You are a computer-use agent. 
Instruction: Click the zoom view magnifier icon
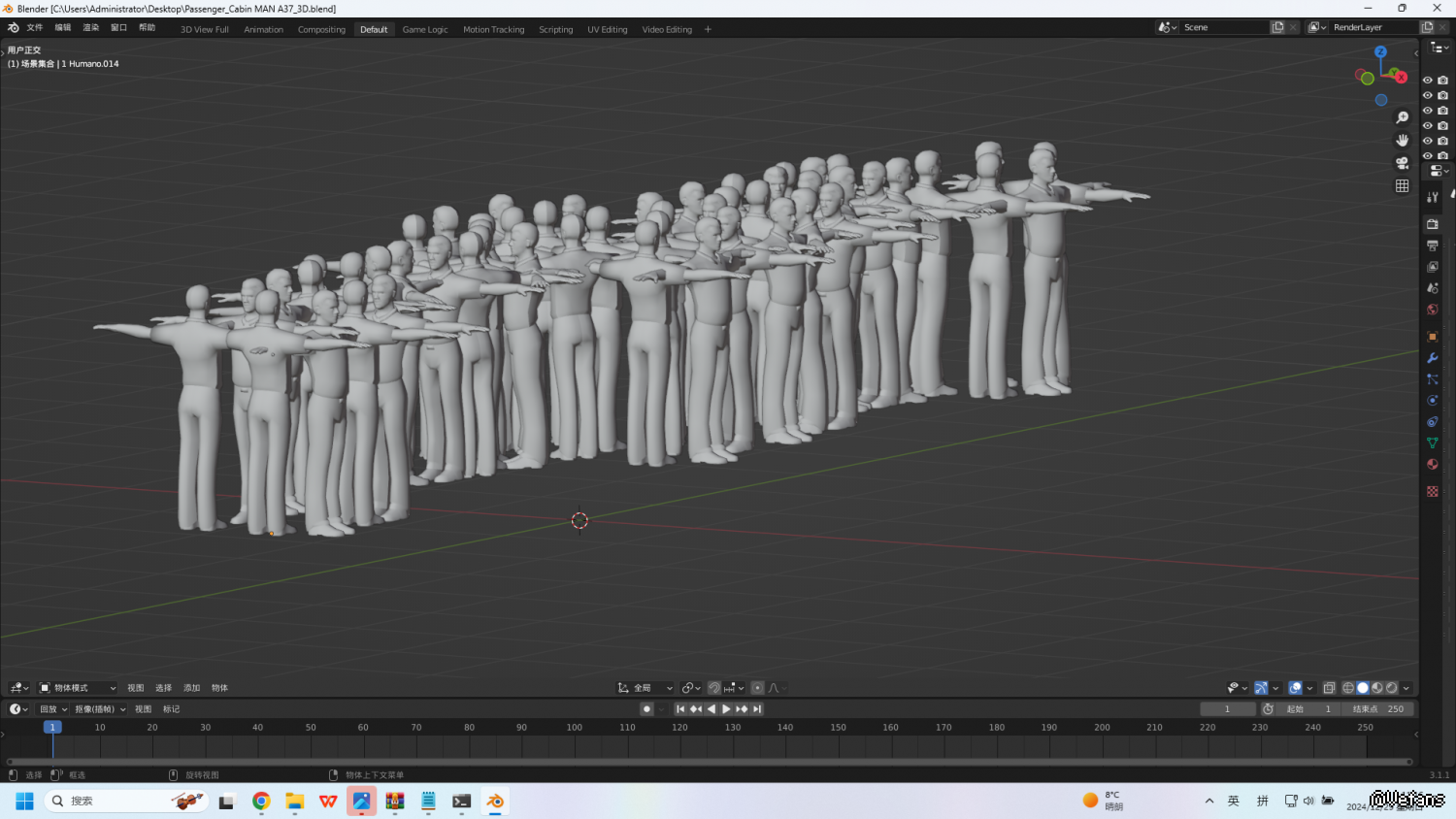pyautogui.click(x=1402, y=117)
